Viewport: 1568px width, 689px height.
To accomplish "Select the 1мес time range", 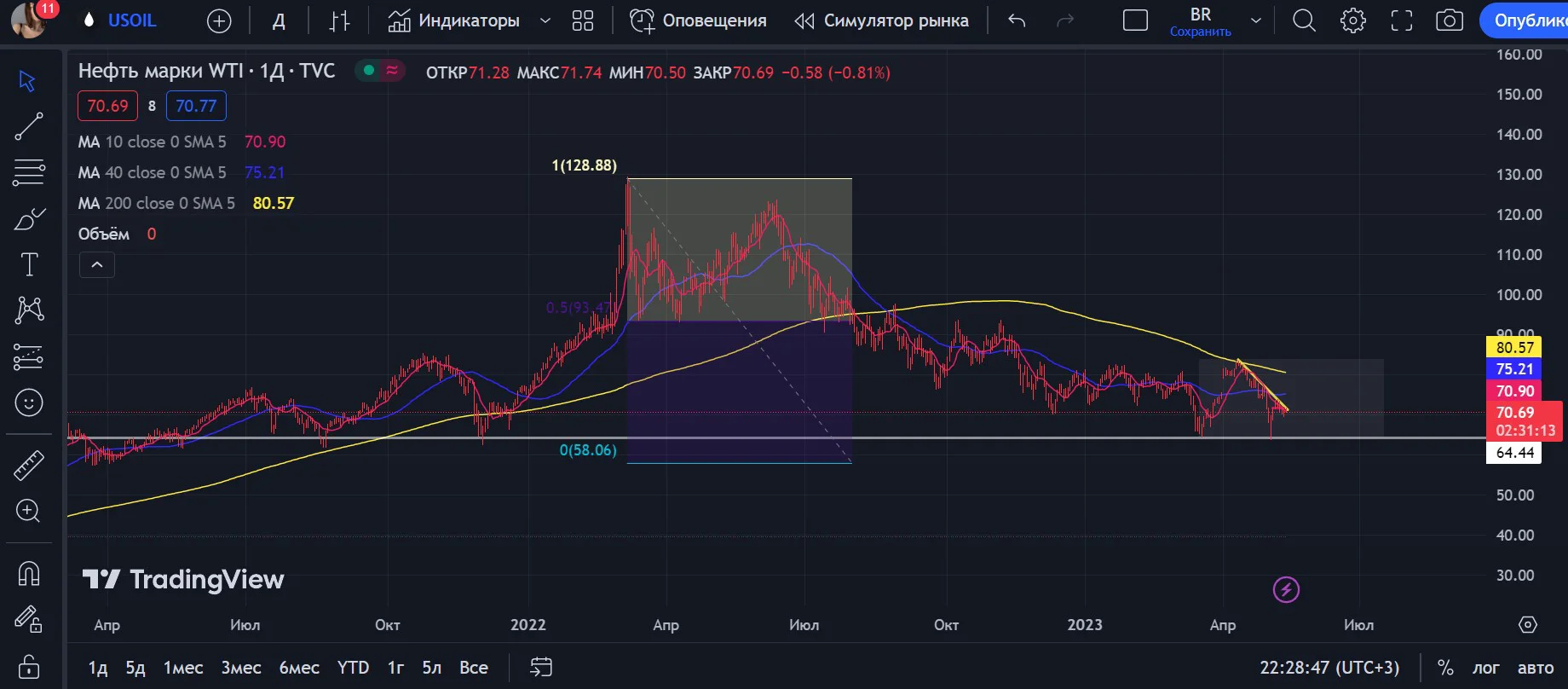I will pos(183,668).
